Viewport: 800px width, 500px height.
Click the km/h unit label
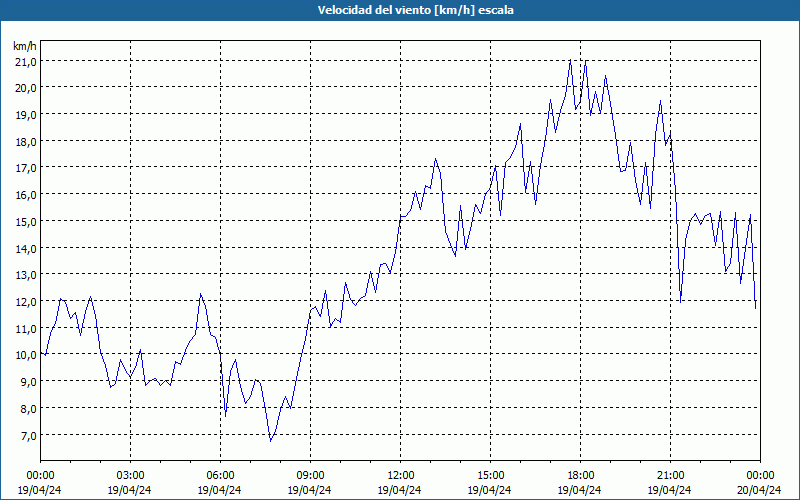[25, 46]
